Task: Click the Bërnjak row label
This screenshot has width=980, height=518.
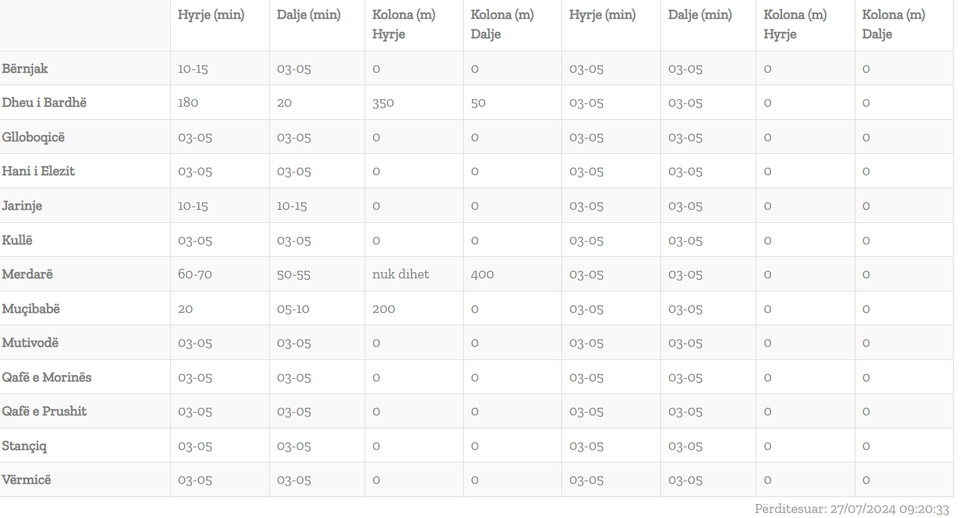Action: [x=26, y=69]
